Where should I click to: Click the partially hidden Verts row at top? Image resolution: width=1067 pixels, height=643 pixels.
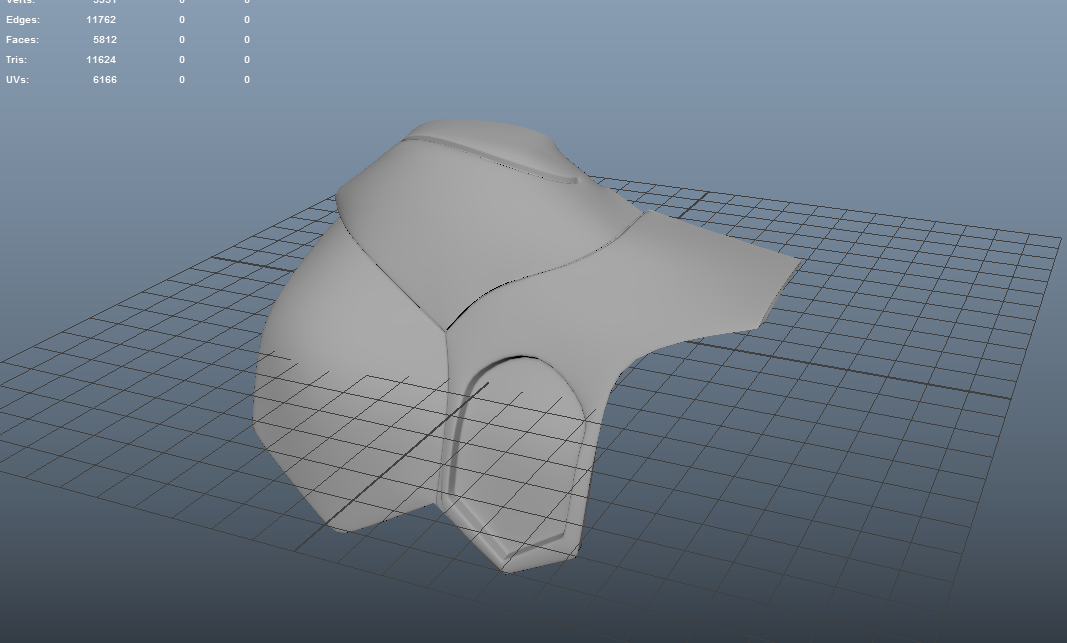coord(20,3)
